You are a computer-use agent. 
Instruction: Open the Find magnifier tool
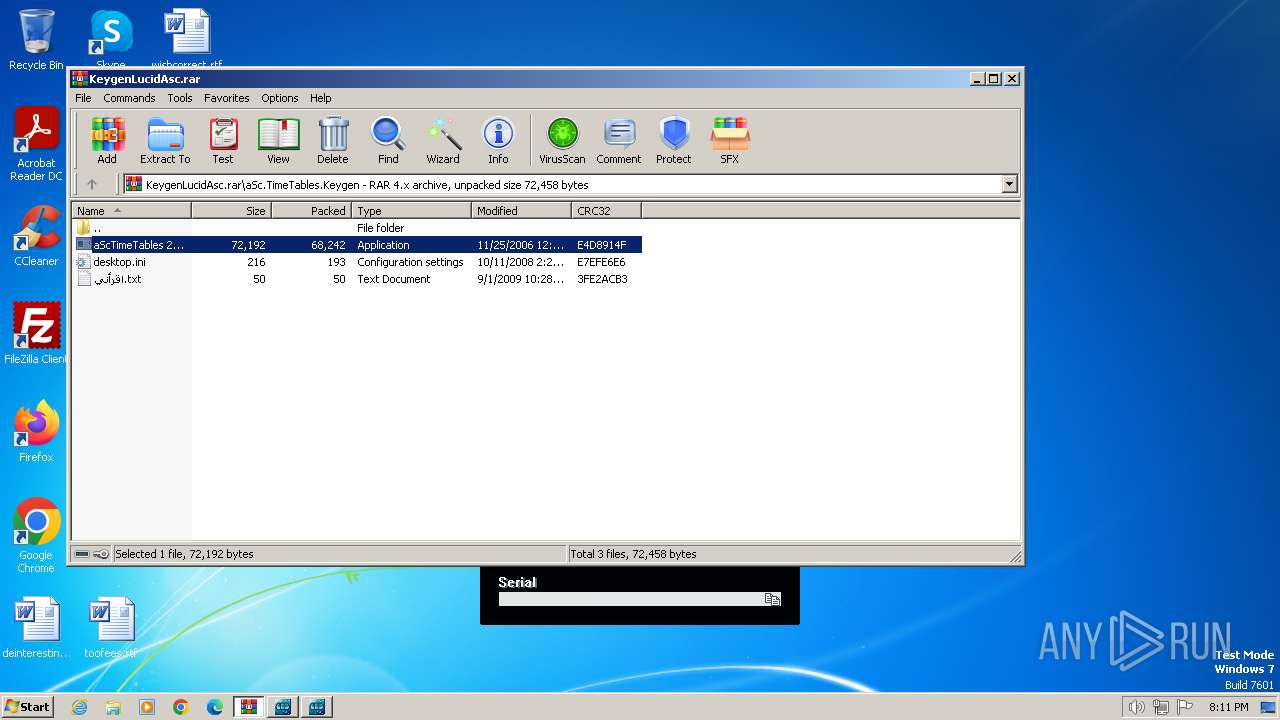388,141
